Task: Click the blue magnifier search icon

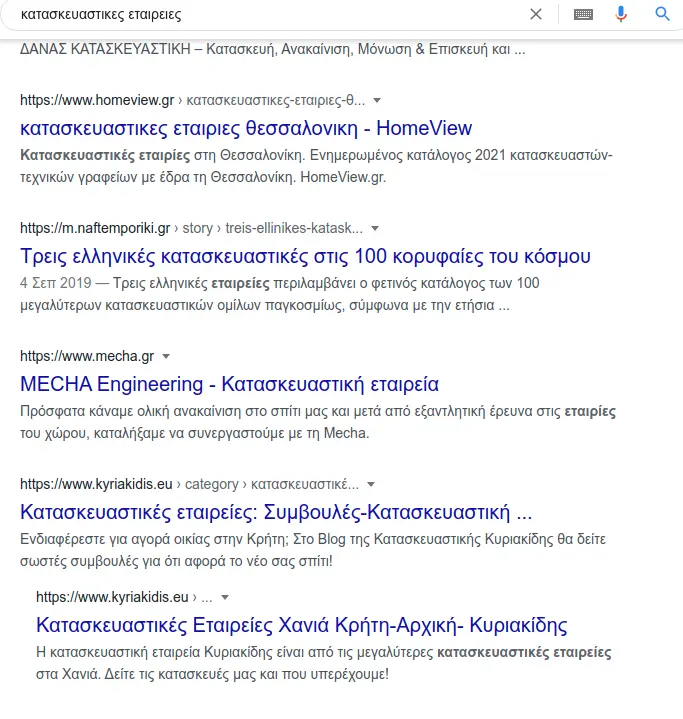Action: pyautogui.click(x=662, y=14)
